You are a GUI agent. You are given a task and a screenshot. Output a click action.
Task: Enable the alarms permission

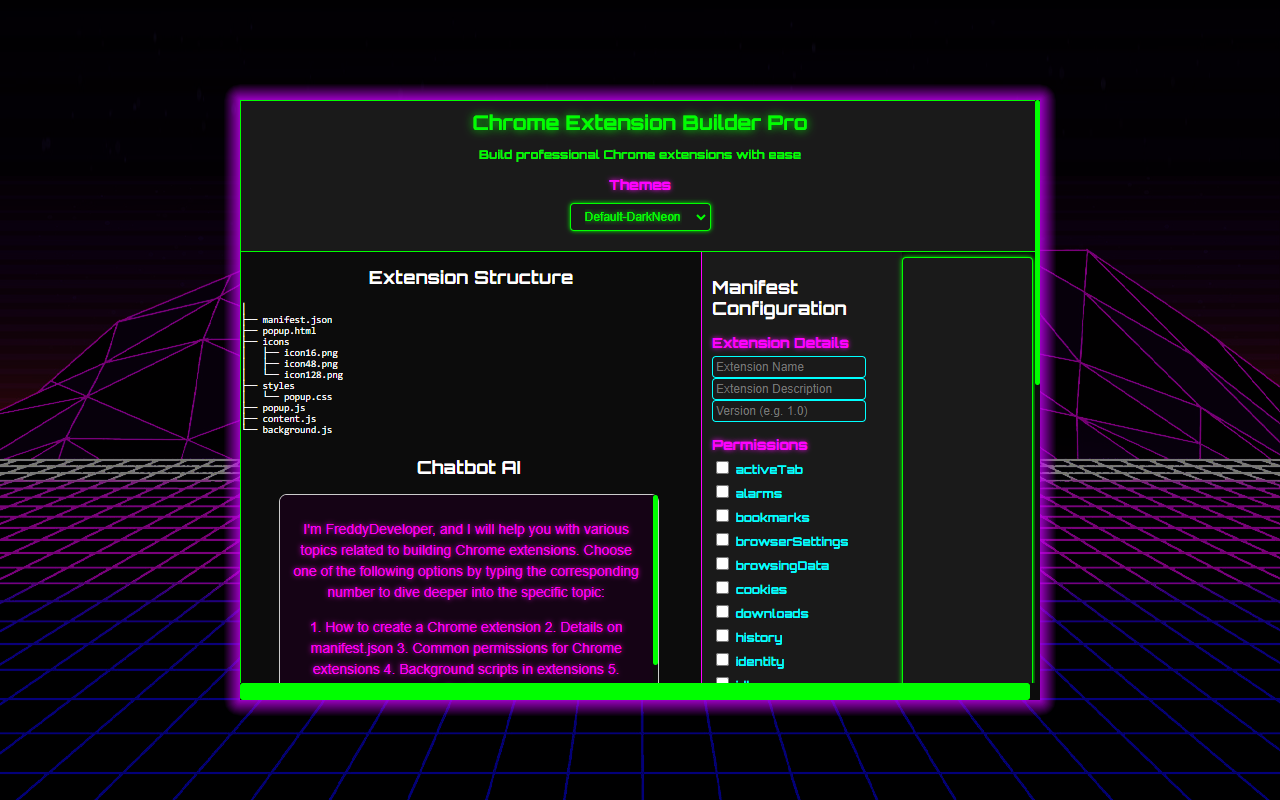[x=722, y=491]
